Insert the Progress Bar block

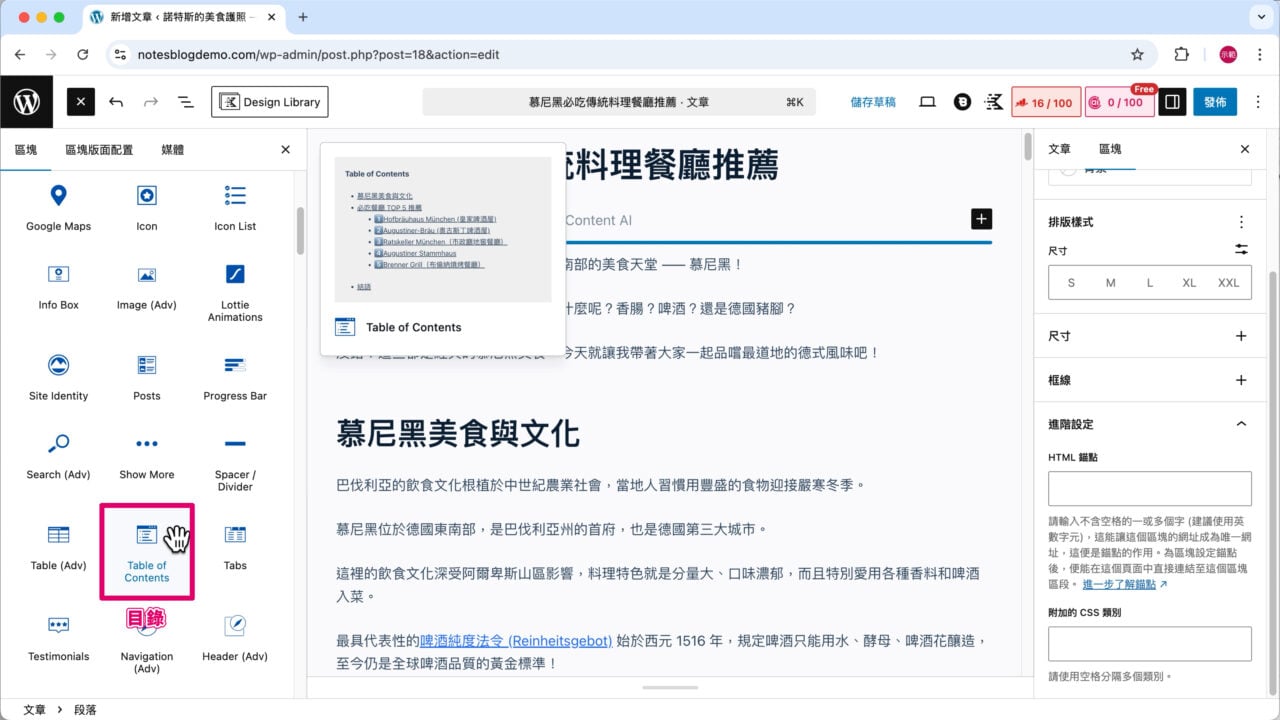coord(234,377)
